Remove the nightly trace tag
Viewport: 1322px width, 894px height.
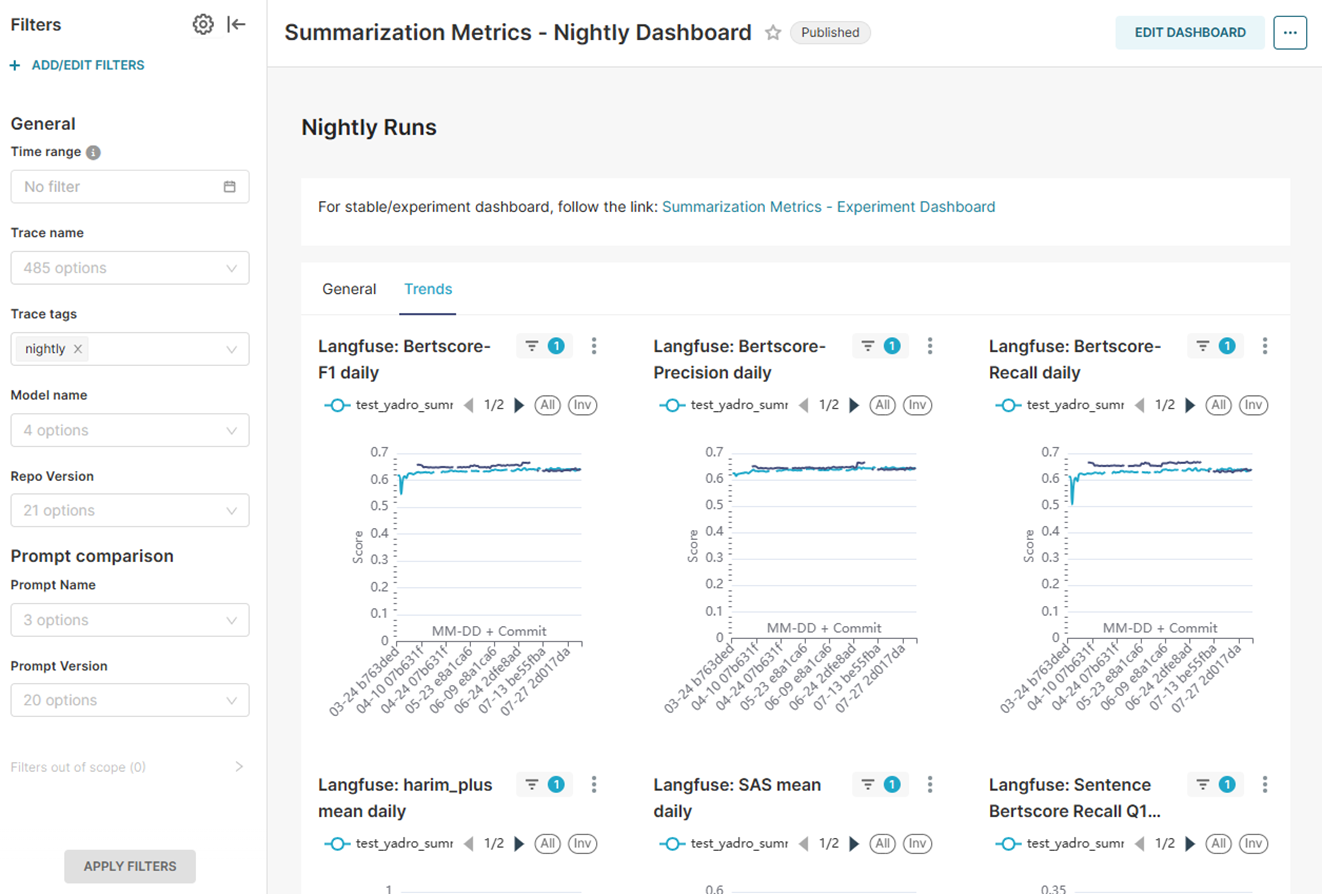pos(78,349)
